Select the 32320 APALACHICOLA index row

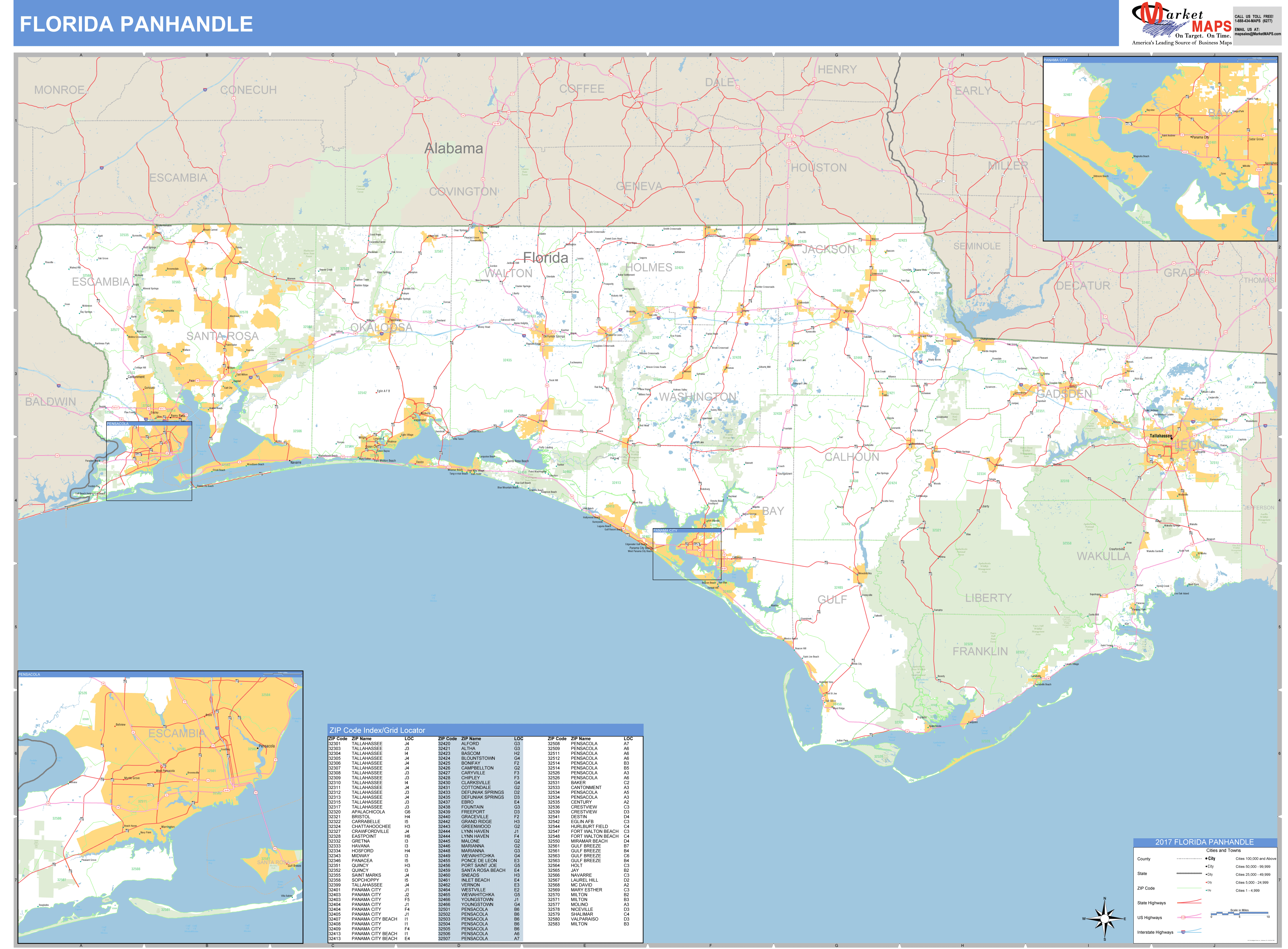[369, 812]
